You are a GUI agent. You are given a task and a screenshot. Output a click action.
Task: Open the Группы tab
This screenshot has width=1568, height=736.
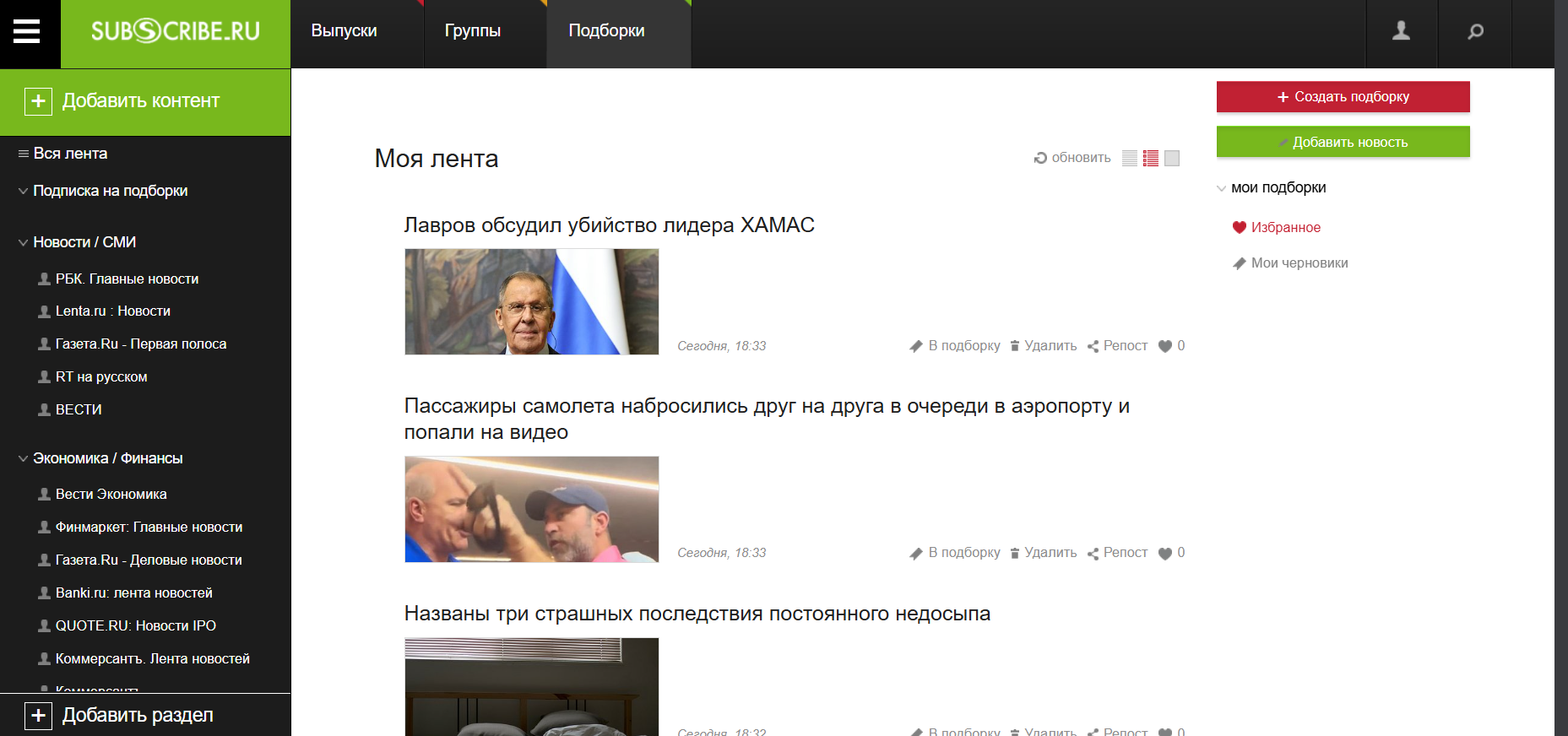coord(473,31)
